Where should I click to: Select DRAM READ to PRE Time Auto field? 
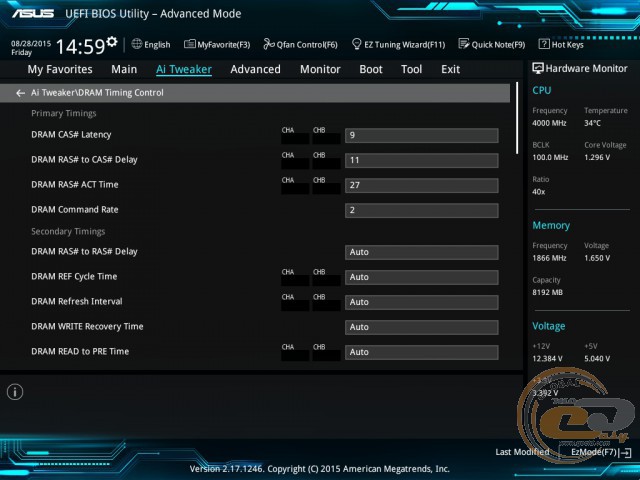[x=422, y=352]
